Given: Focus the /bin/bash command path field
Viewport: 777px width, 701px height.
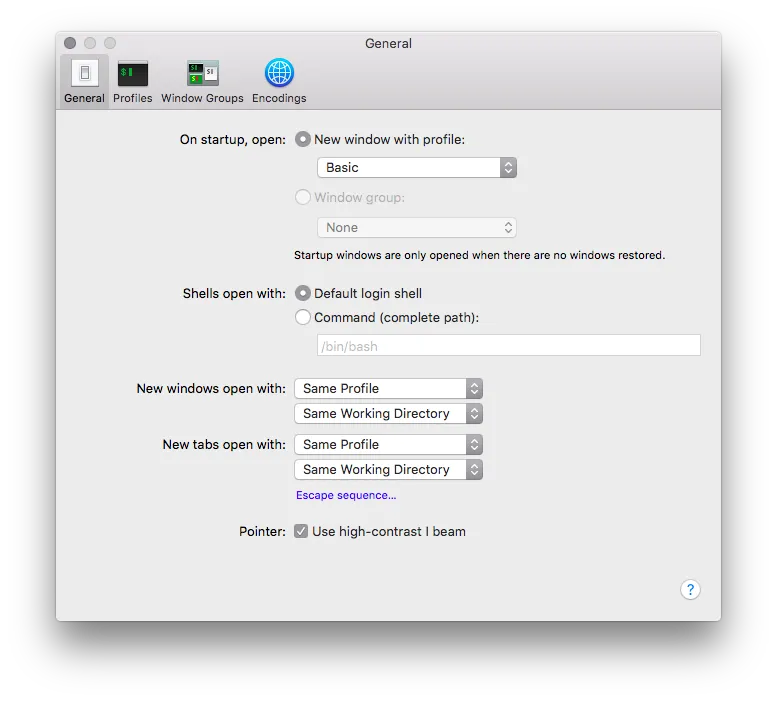Looking at the screenshot, I should click(x=509, y=345).
